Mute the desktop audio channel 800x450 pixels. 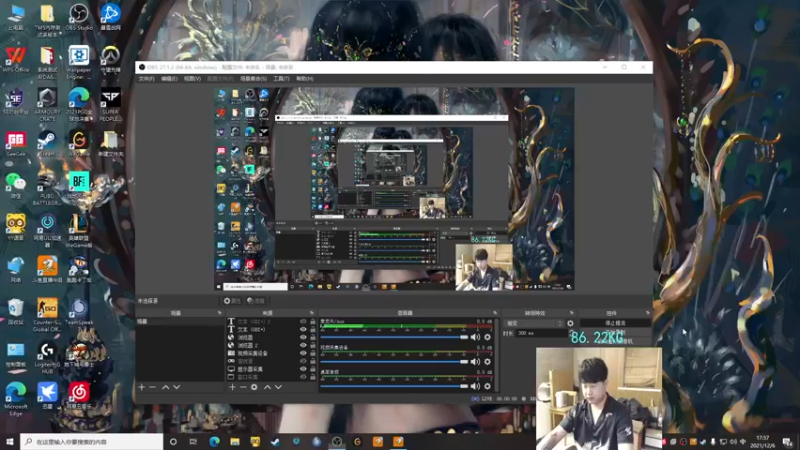coord(476,386)
